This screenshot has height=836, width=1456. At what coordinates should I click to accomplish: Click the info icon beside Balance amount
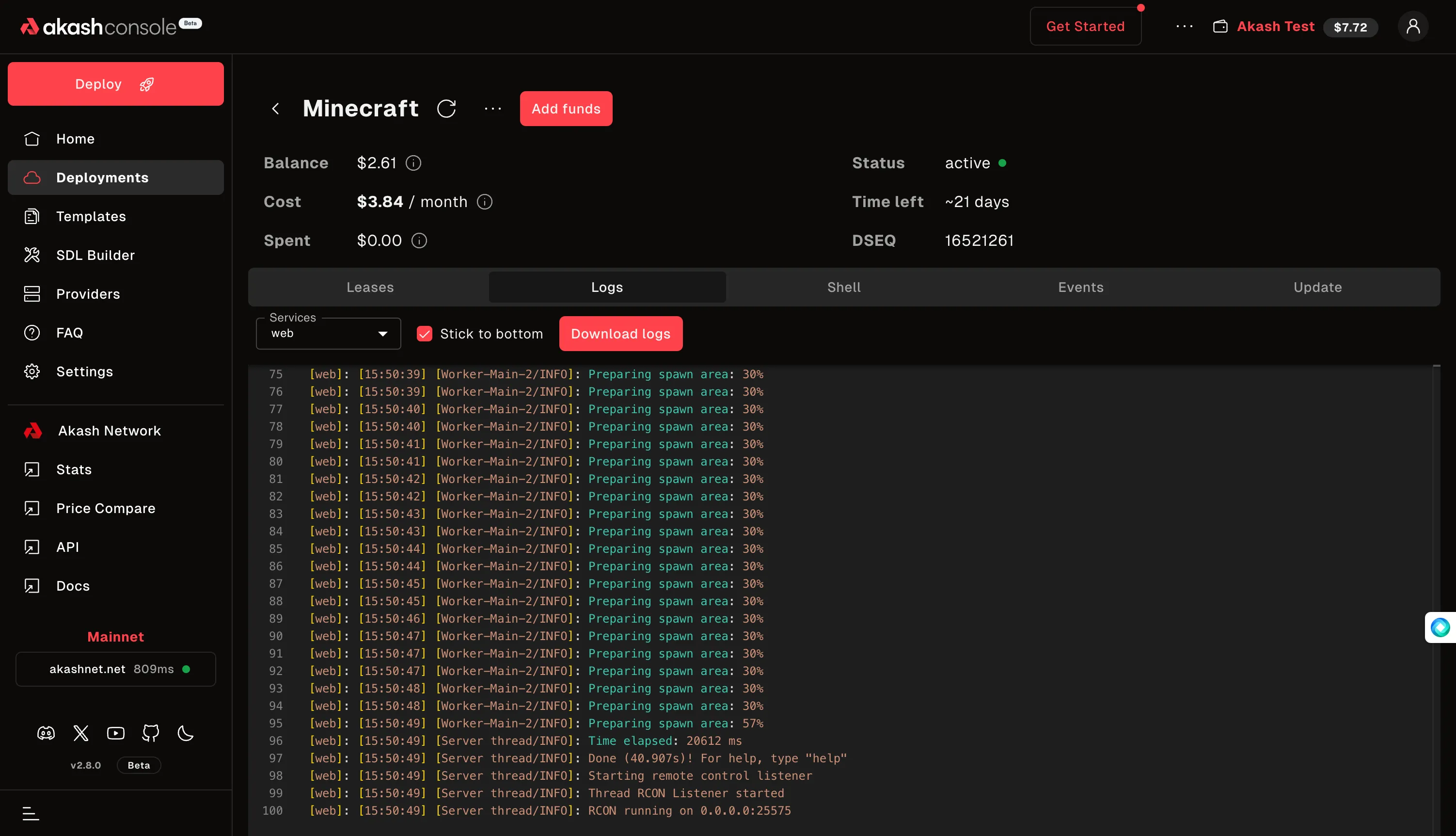(413, 163)
